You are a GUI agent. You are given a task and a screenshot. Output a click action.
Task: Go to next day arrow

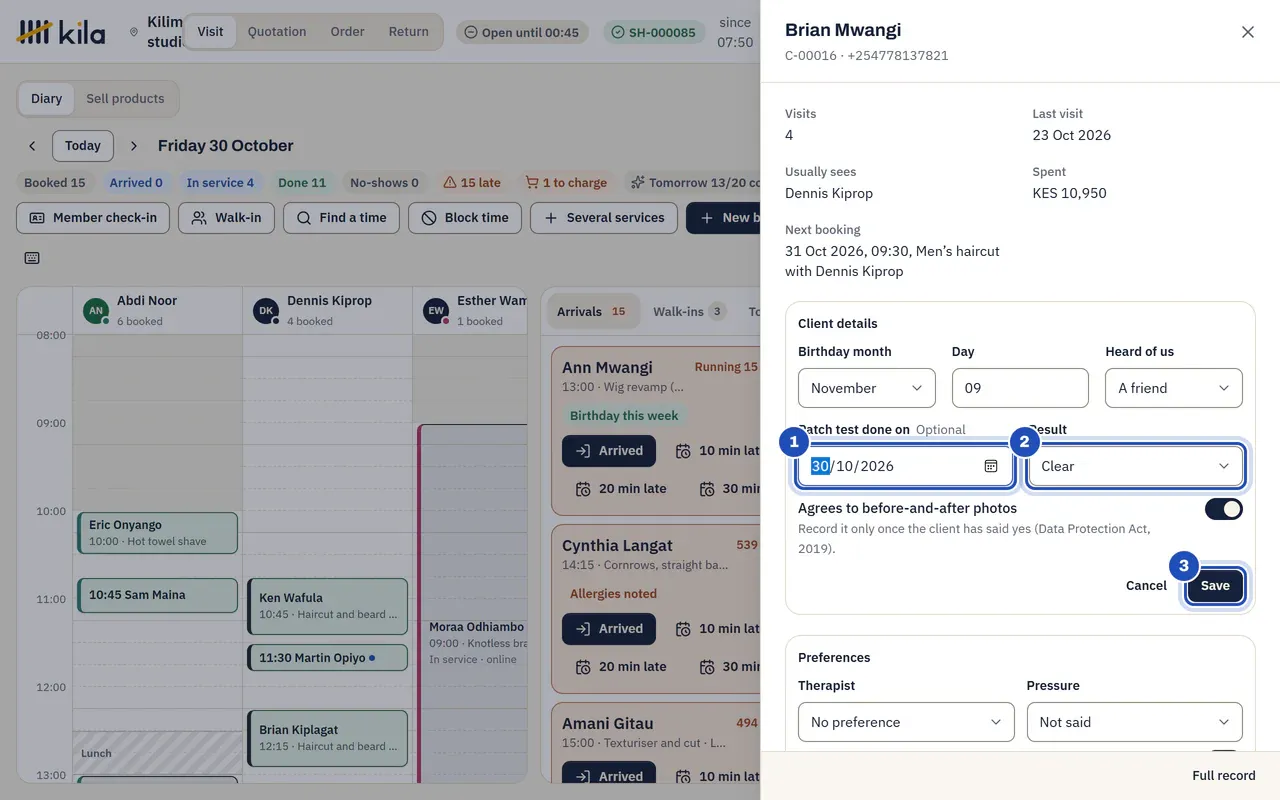(x=134, y=146)
